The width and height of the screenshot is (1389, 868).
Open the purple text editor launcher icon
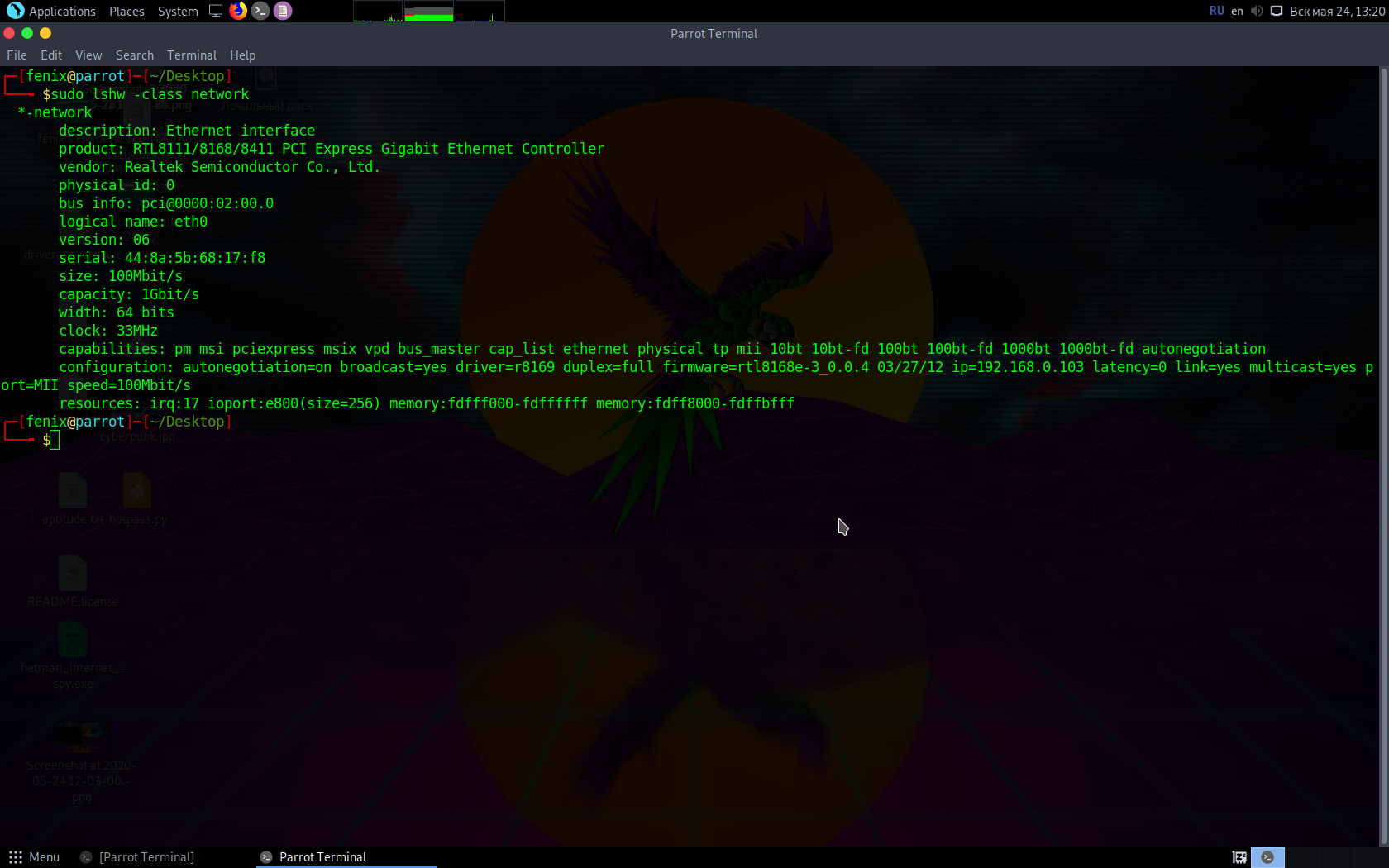(x=283, y=11)
